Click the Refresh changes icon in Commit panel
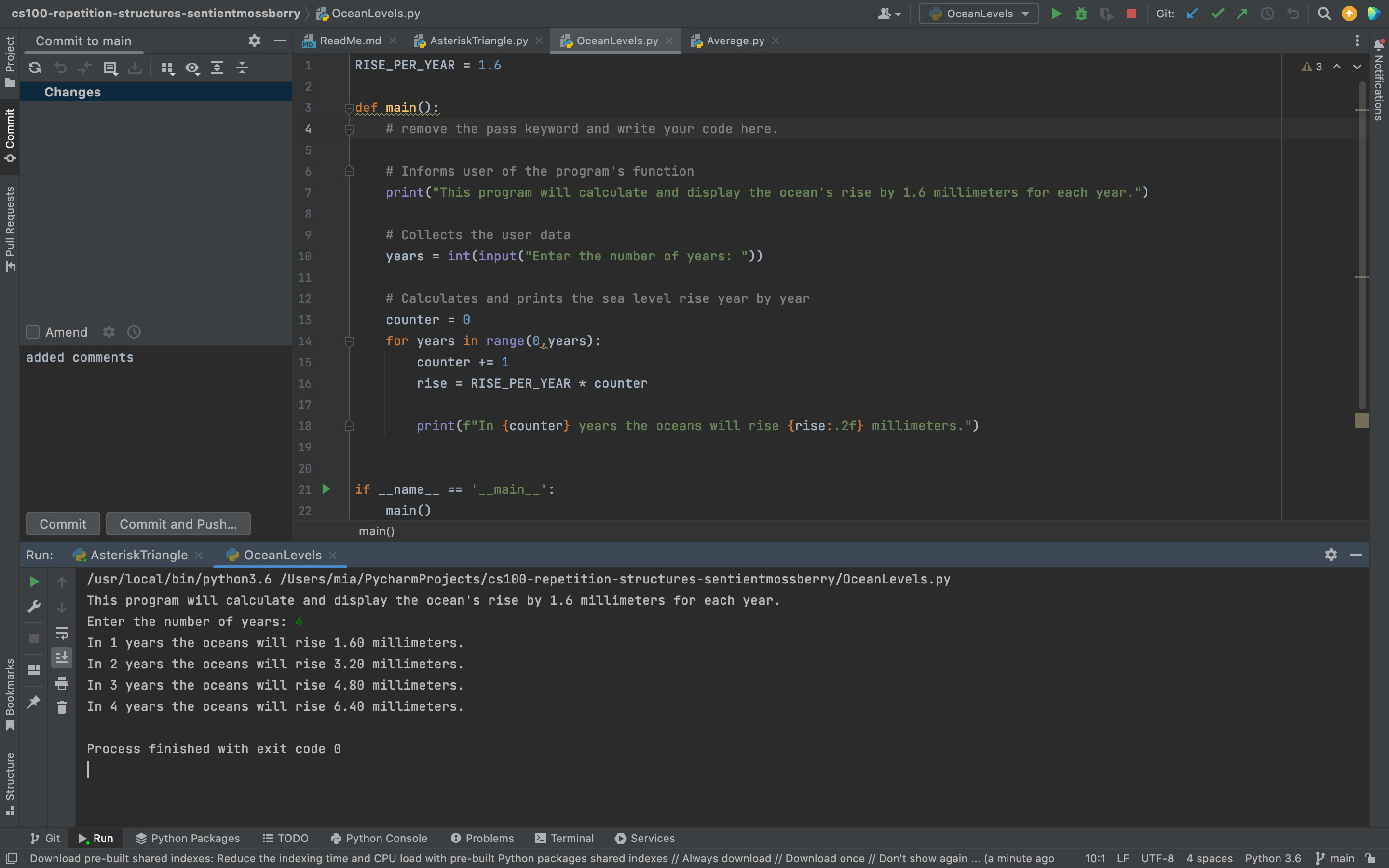1389x868 pixels. (x=35, y=68)
